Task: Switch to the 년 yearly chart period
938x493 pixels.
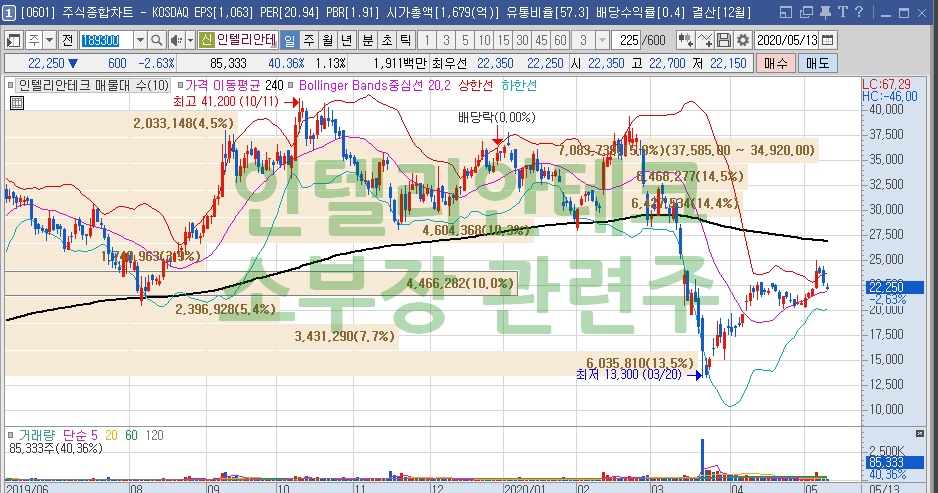Action: point(347,40)
